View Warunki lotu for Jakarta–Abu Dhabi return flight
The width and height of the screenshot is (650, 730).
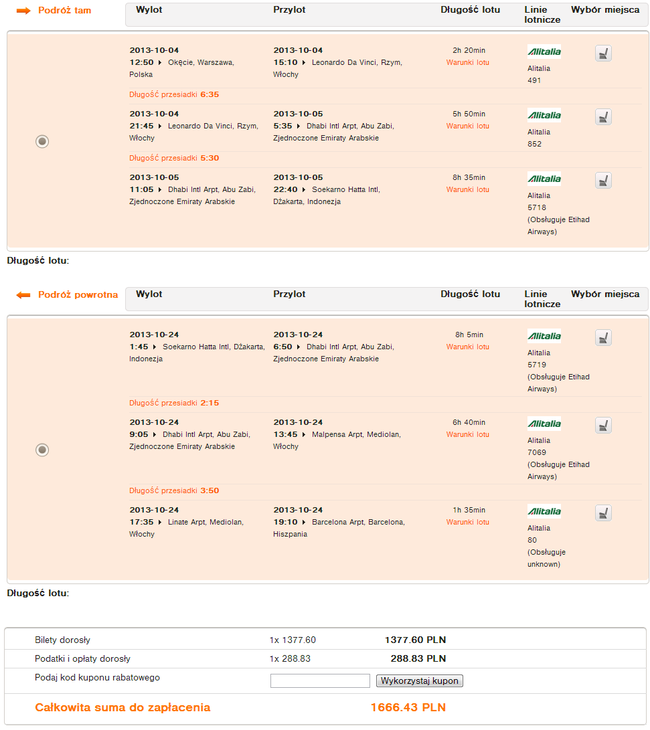(467, 347)
